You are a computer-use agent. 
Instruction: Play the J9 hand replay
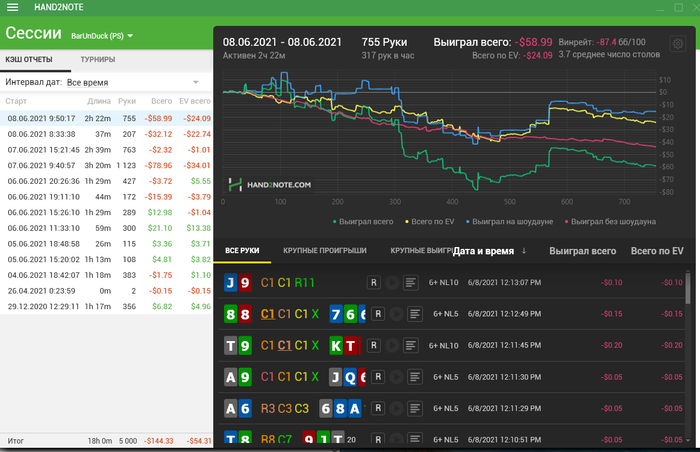(392, 283)
